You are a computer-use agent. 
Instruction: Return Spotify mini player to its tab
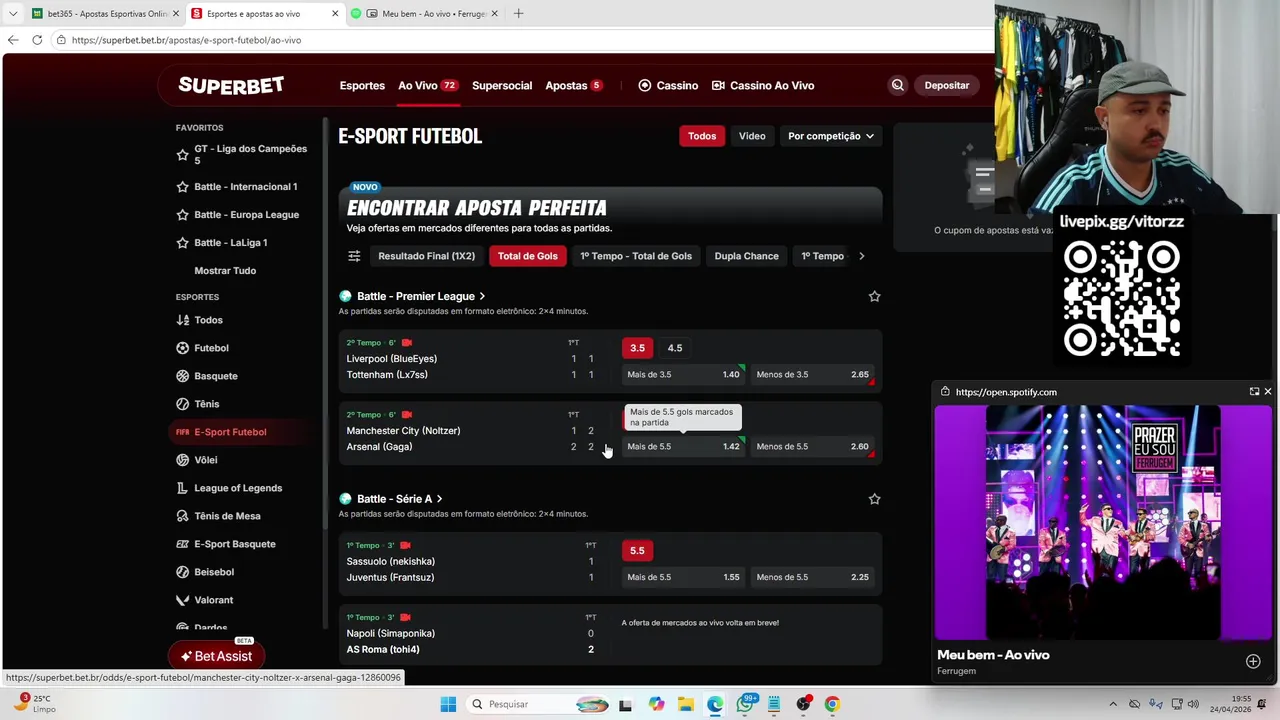coord(1254,392)
